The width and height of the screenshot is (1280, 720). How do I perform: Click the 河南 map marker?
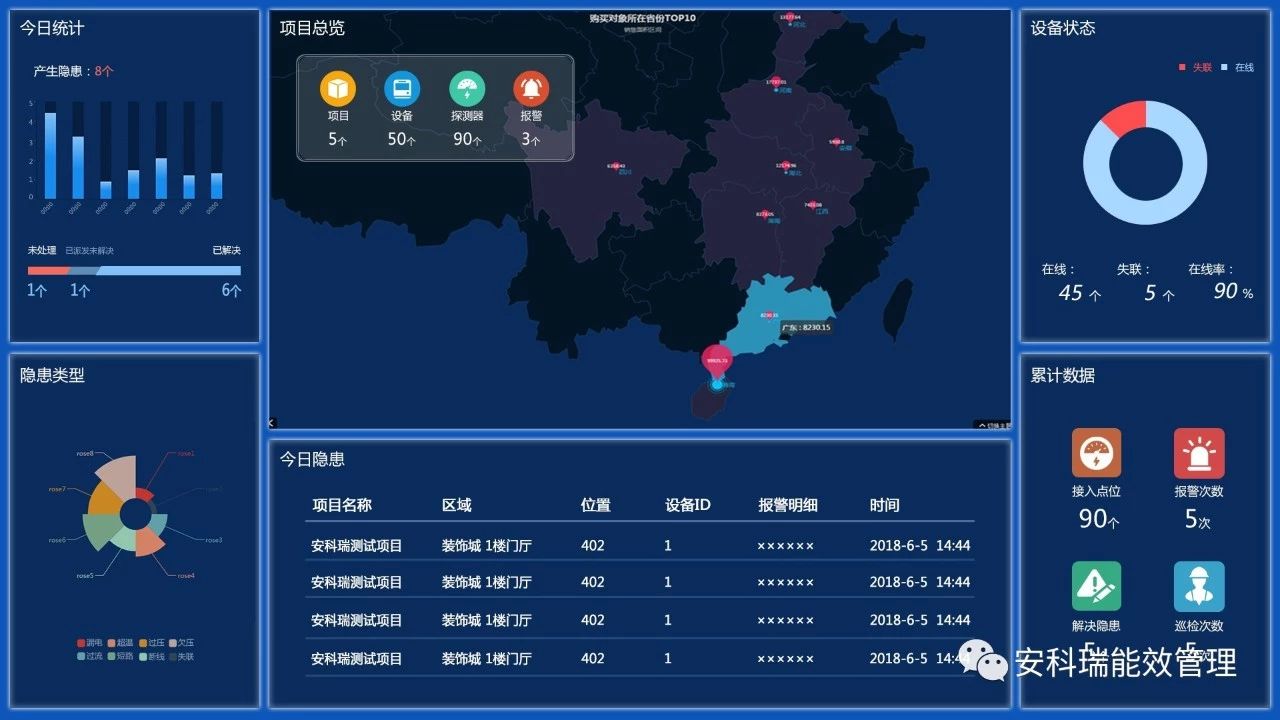(x=776, y=84)
